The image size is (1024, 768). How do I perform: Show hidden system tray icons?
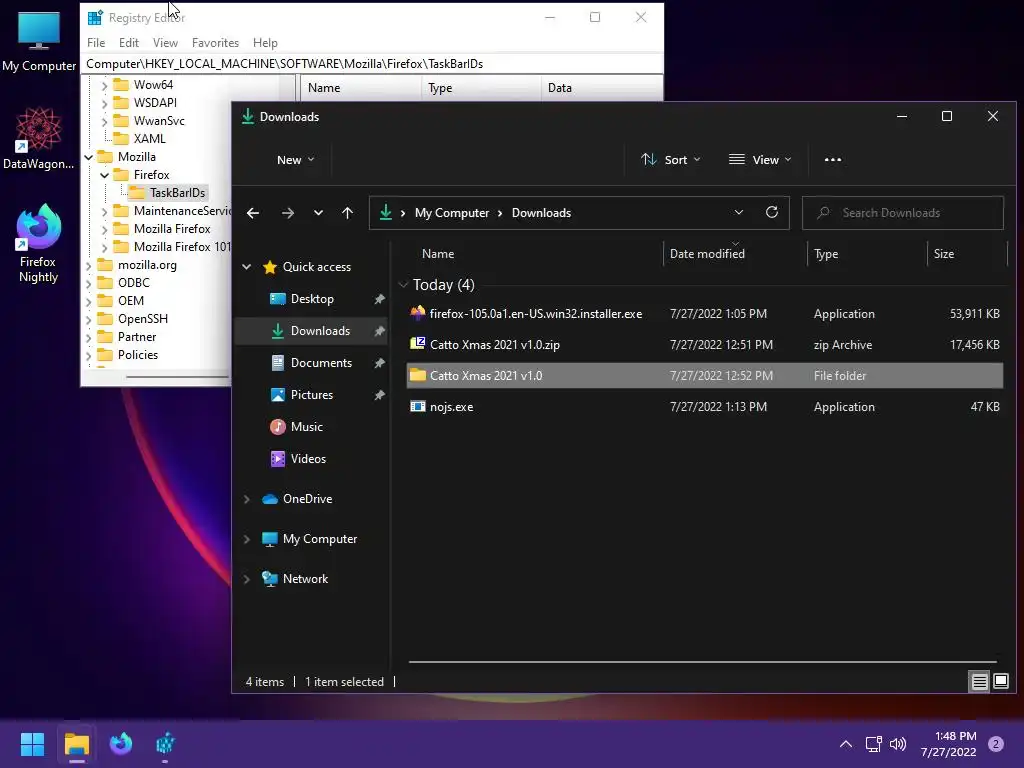click(846, 744)
